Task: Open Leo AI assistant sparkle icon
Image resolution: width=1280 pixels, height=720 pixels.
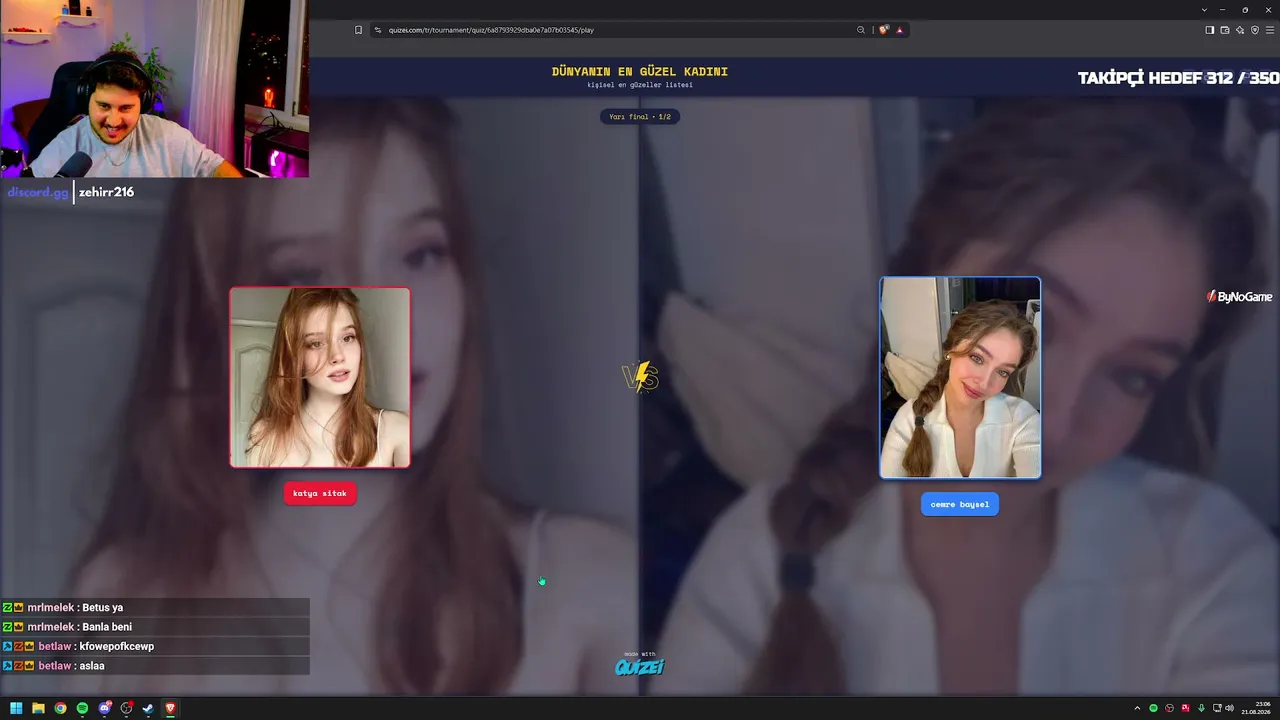Action: click(1240, 30)
